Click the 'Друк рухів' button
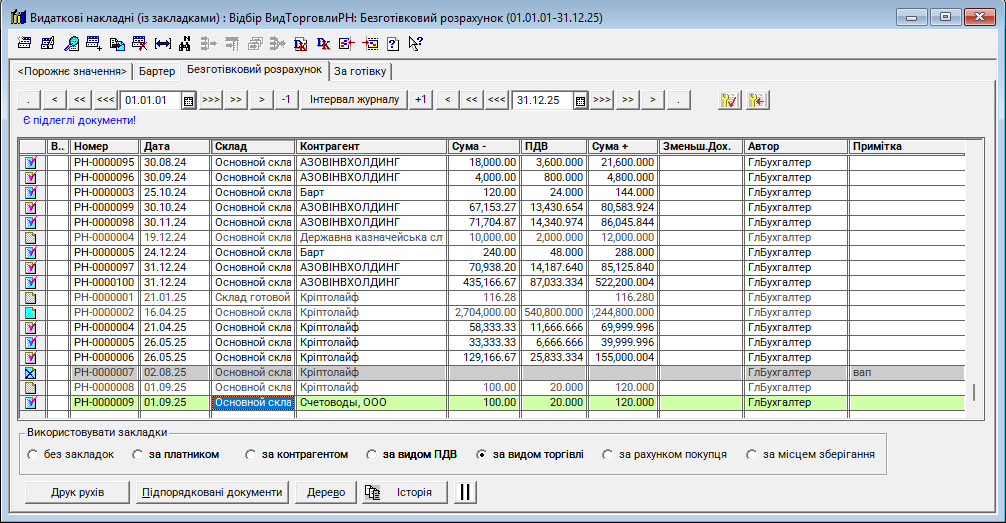This screenshot has width=1006, height=523. pyautogui.click(x=78, y=492)
